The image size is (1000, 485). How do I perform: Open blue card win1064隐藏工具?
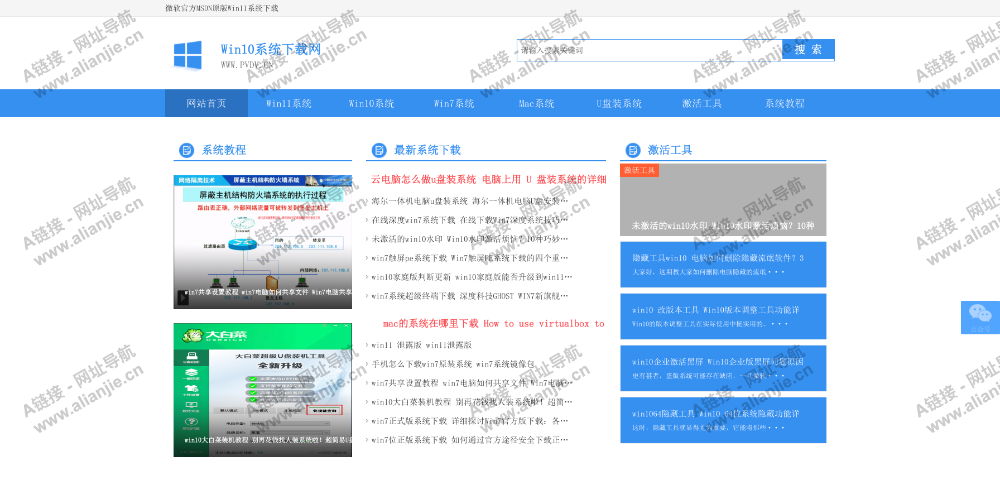pos(723,420)
